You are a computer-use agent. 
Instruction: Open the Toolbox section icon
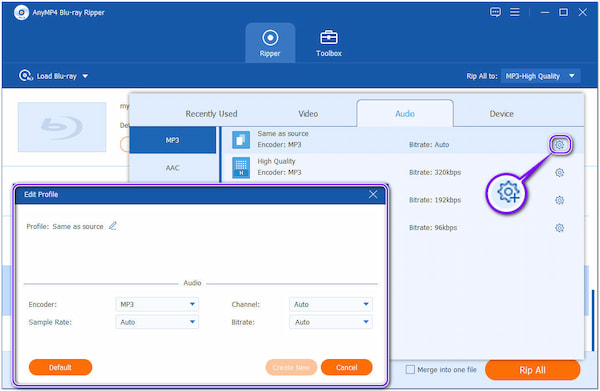coord(328,37)
